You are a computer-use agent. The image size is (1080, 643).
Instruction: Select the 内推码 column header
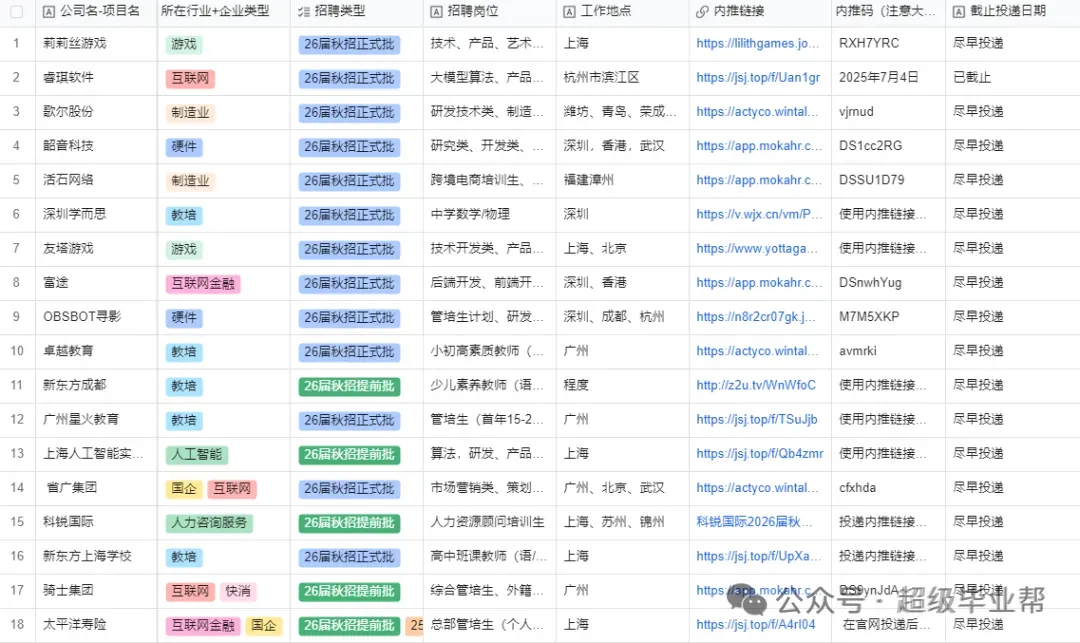coord(889,12)
